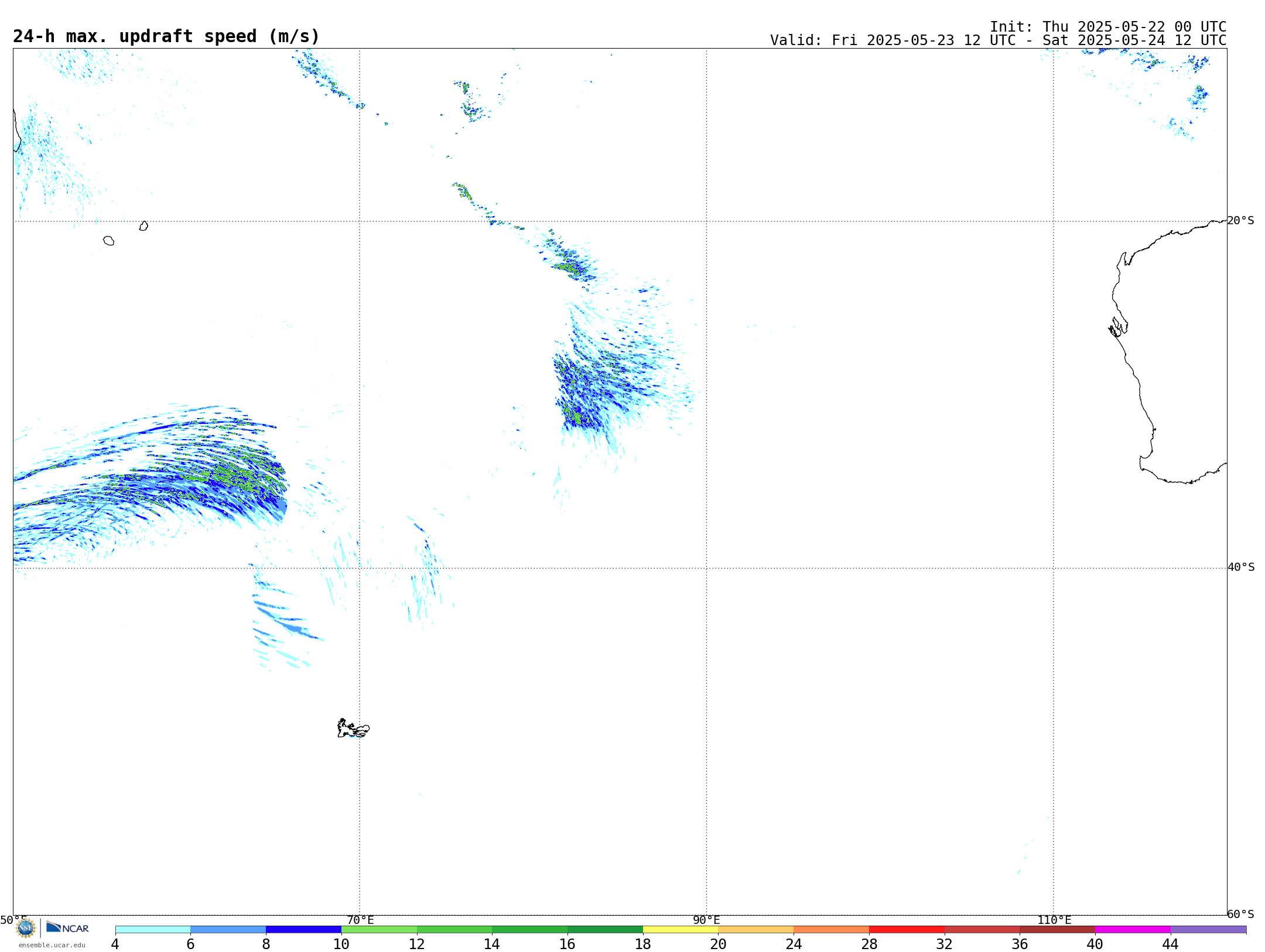Click the 50°E longitude label
Viewport: 1265px width, 952px height.
tap(13, 920)
